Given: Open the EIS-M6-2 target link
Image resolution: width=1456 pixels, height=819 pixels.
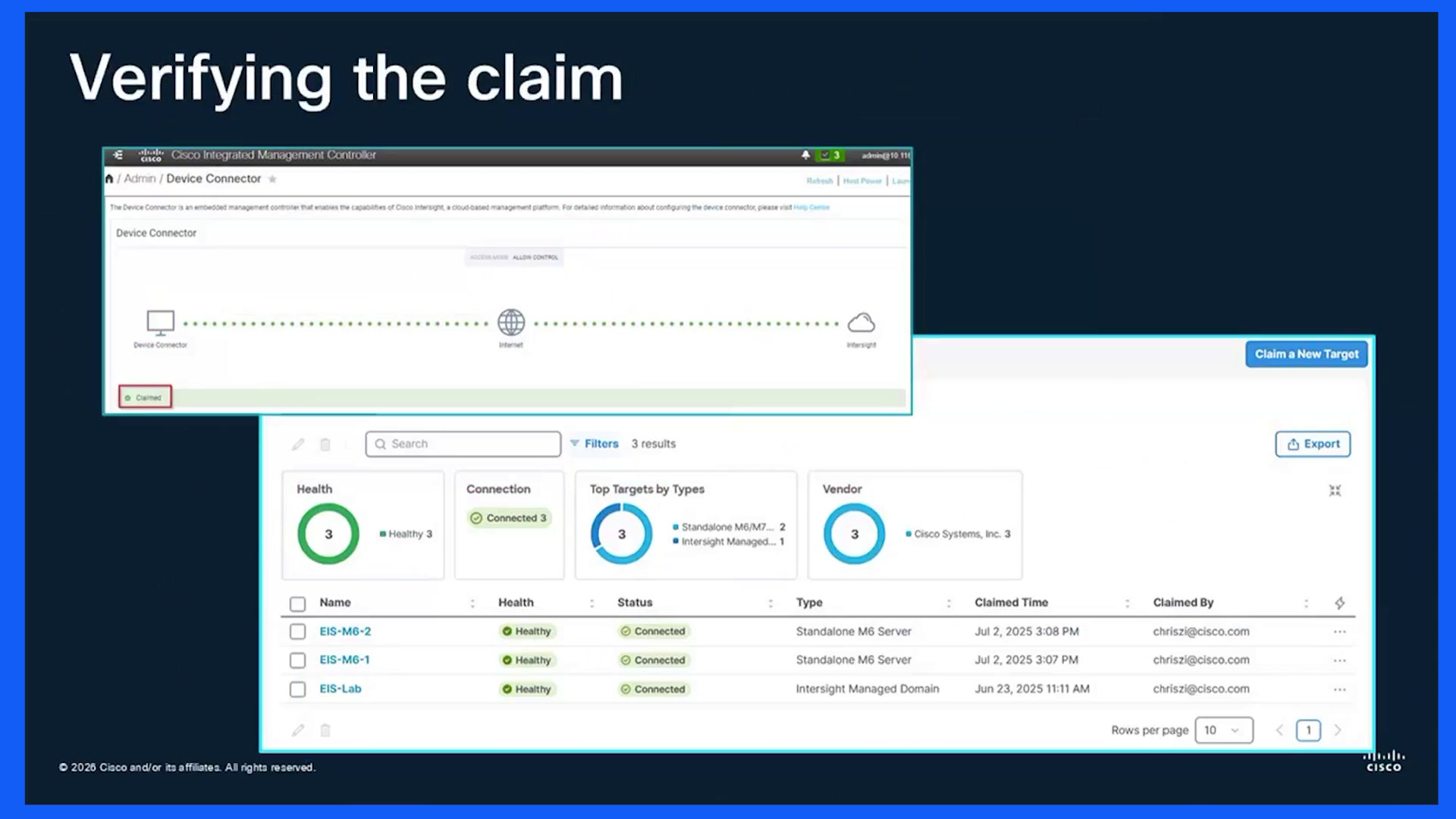Looking at the screenshot, I should (x=345, y=632).
